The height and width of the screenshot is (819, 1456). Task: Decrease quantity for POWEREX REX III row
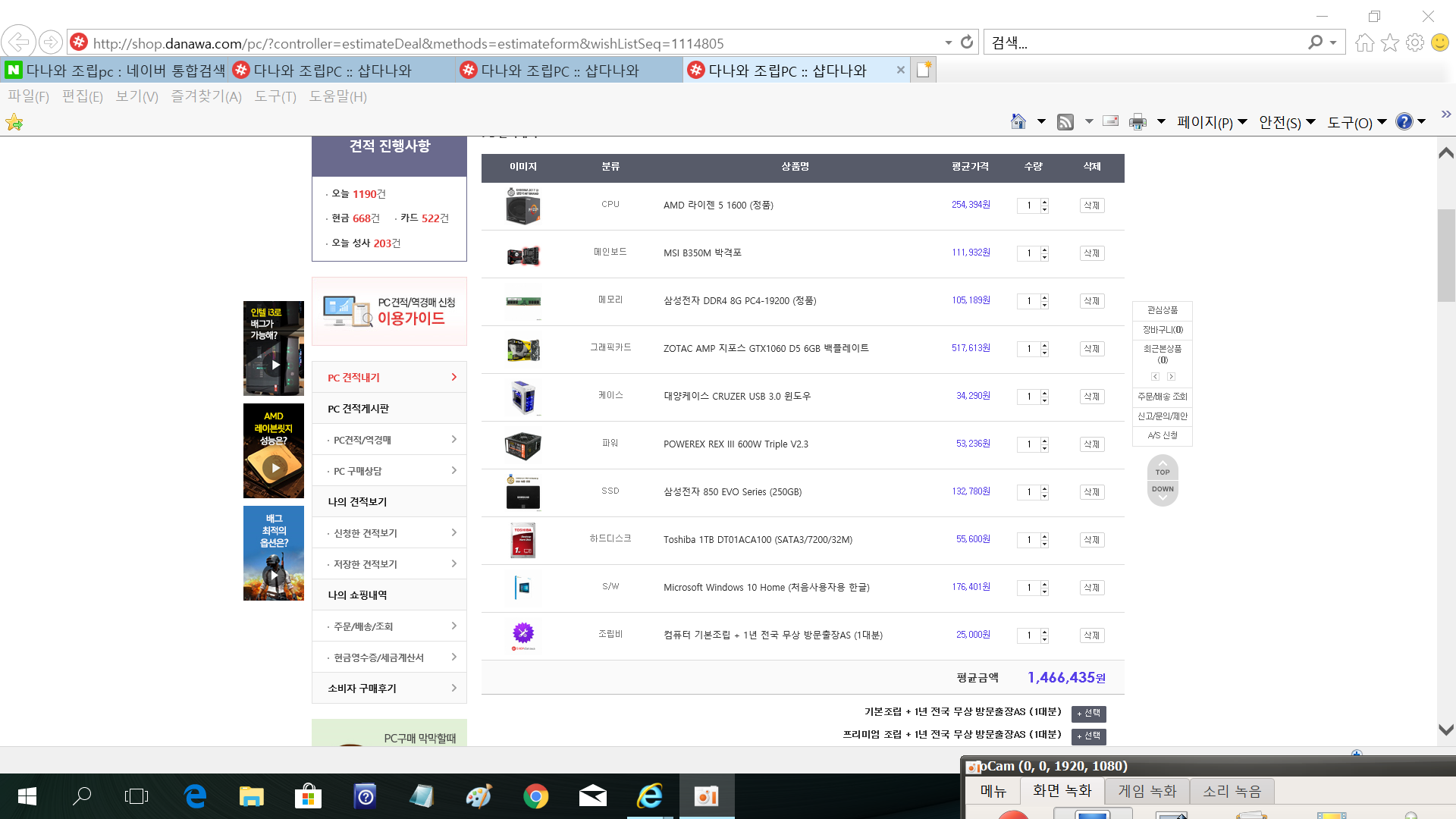[x=1044, y=448]
